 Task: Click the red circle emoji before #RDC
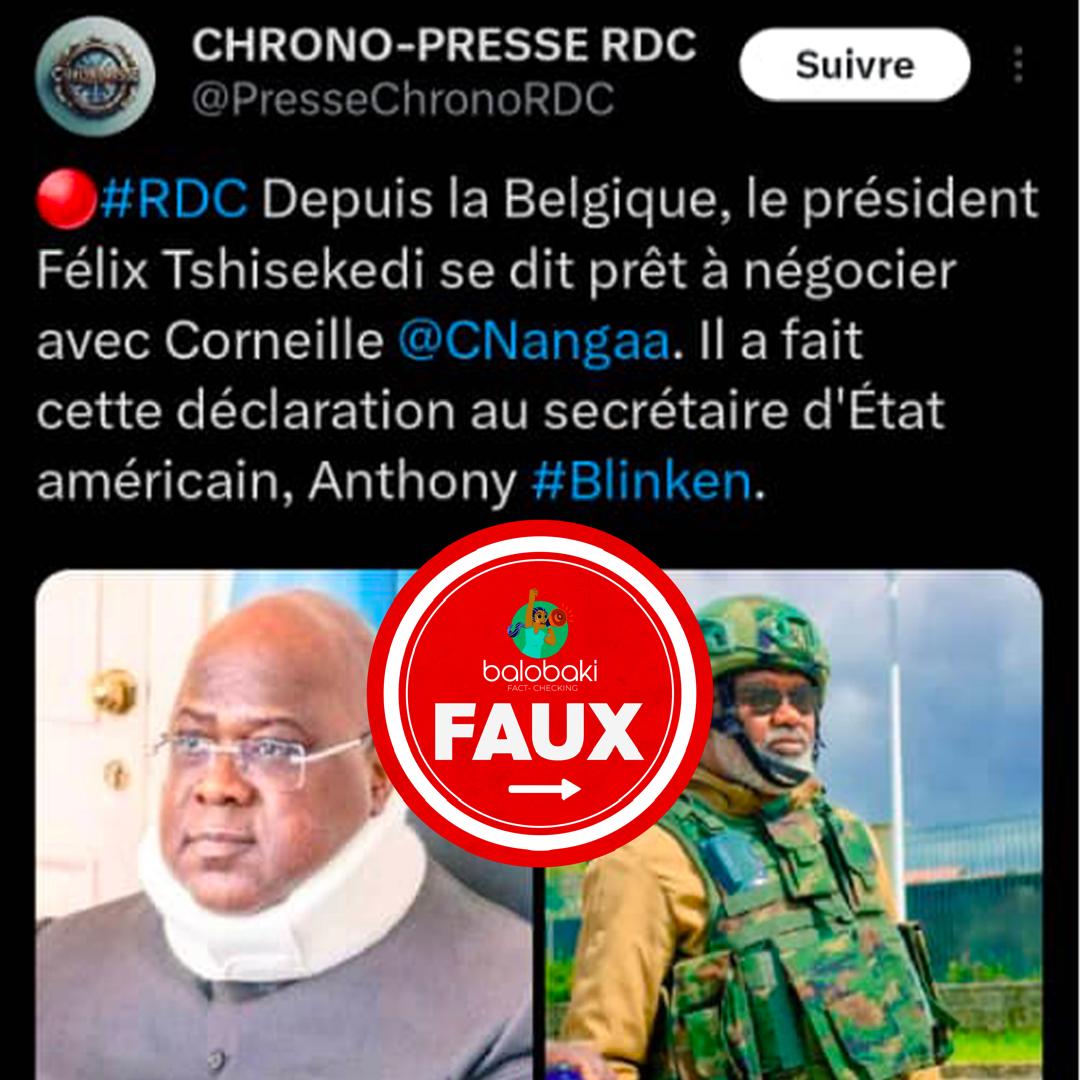pyautogui.click(x=65, y=200)
